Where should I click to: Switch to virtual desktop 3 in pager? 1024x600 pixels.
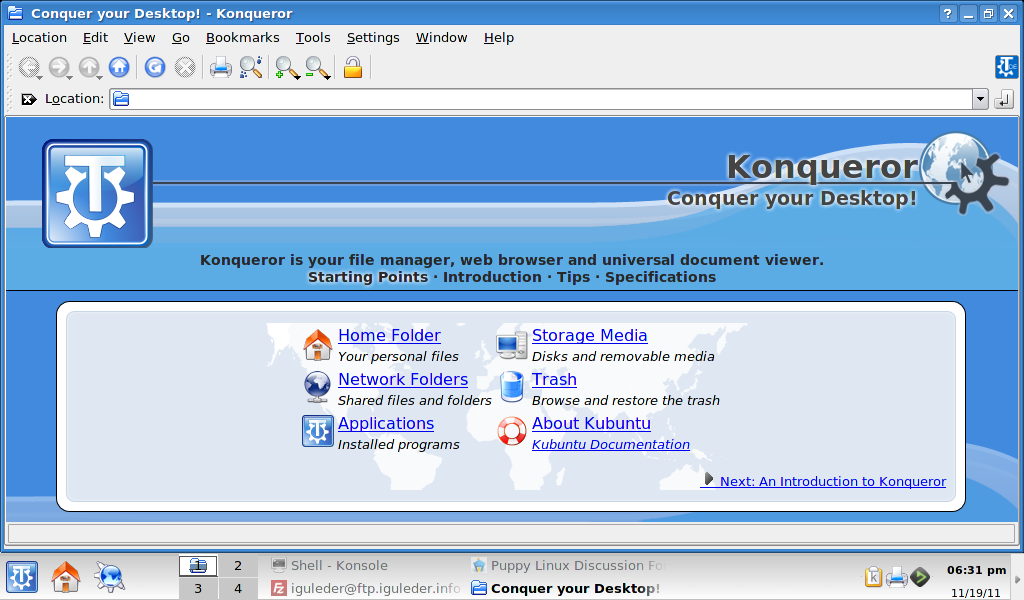click(198, 588)
